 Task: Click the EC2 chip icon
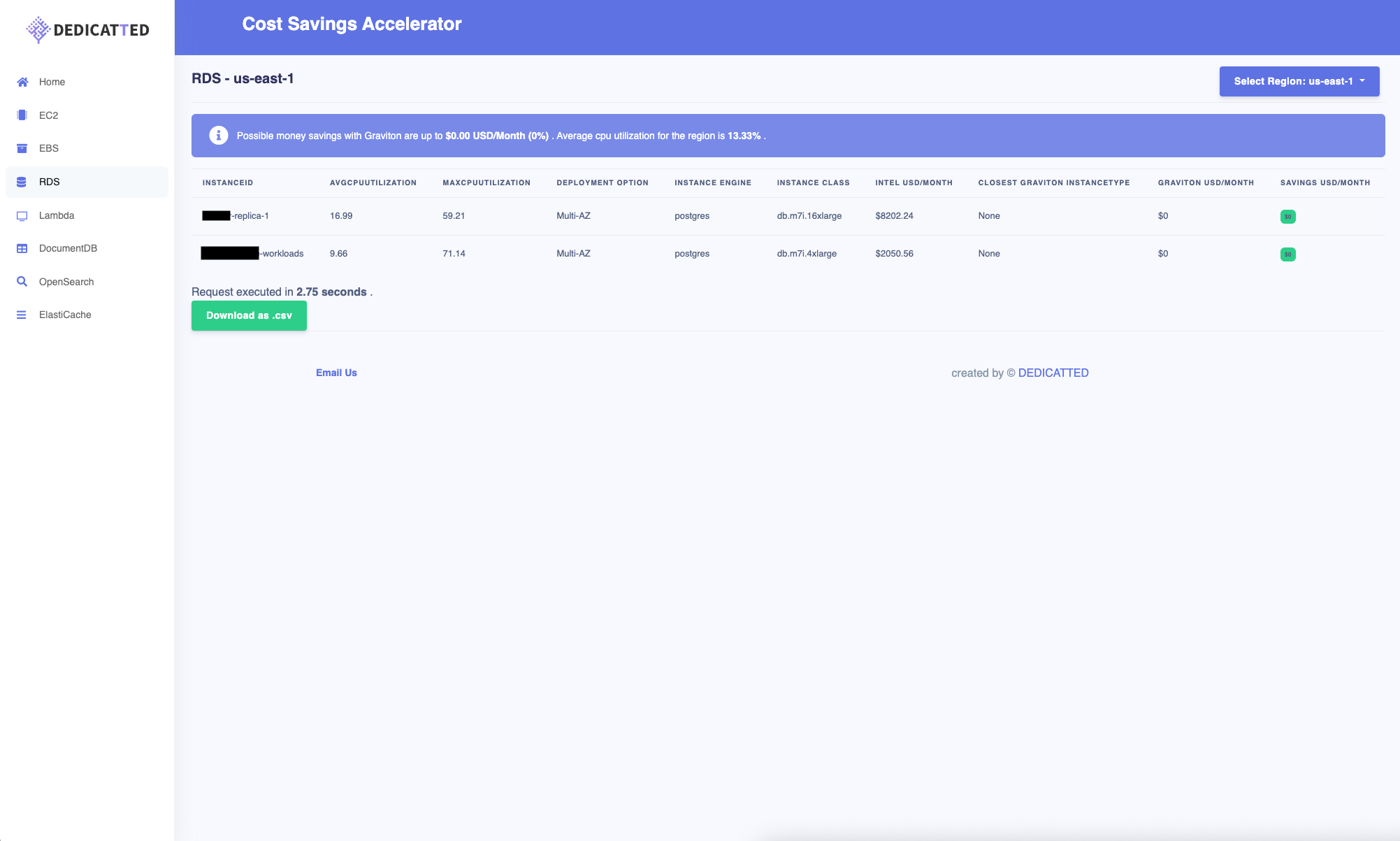22,115
